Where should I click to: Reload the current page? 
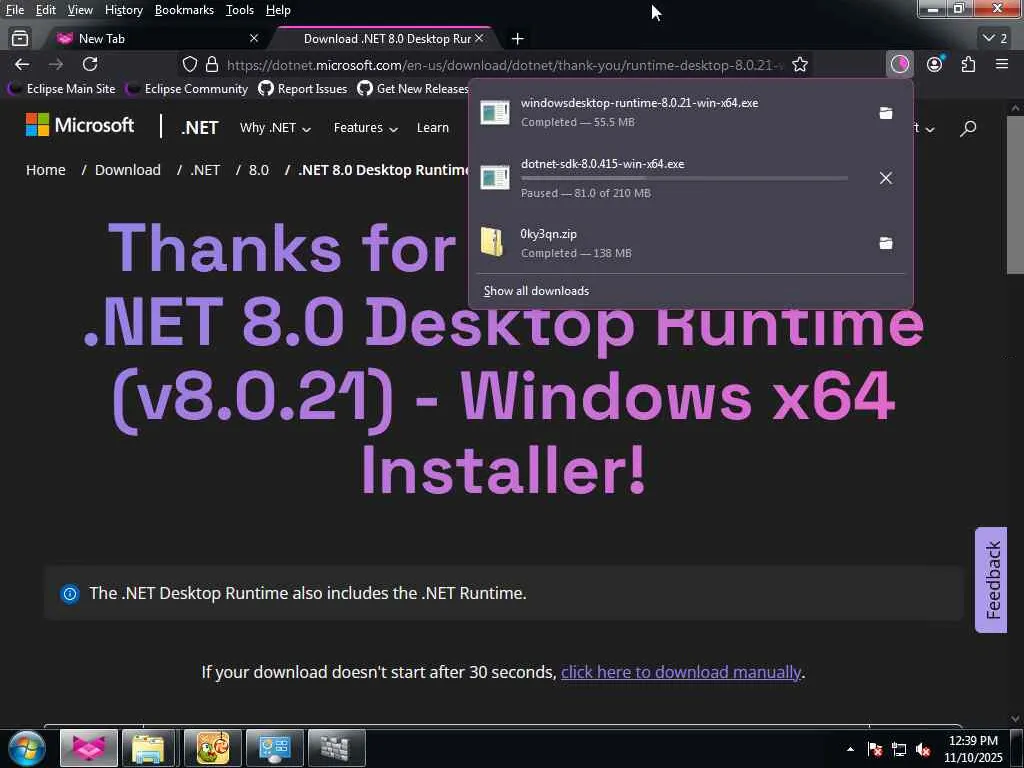pos(90,64)
